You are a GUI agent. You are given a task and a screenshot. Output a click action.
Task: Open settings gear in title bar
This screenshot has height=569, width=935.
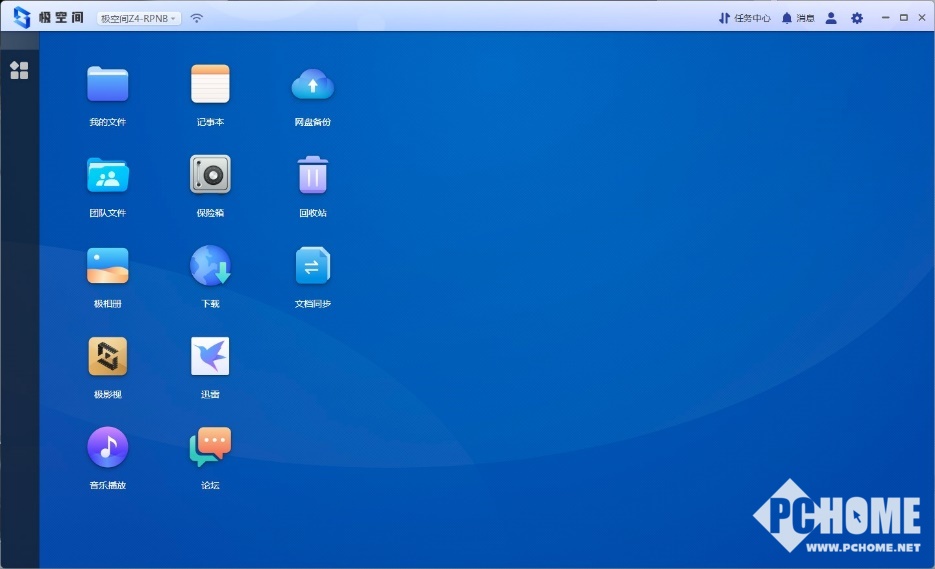pyautogui.click(x=857, y=18)
